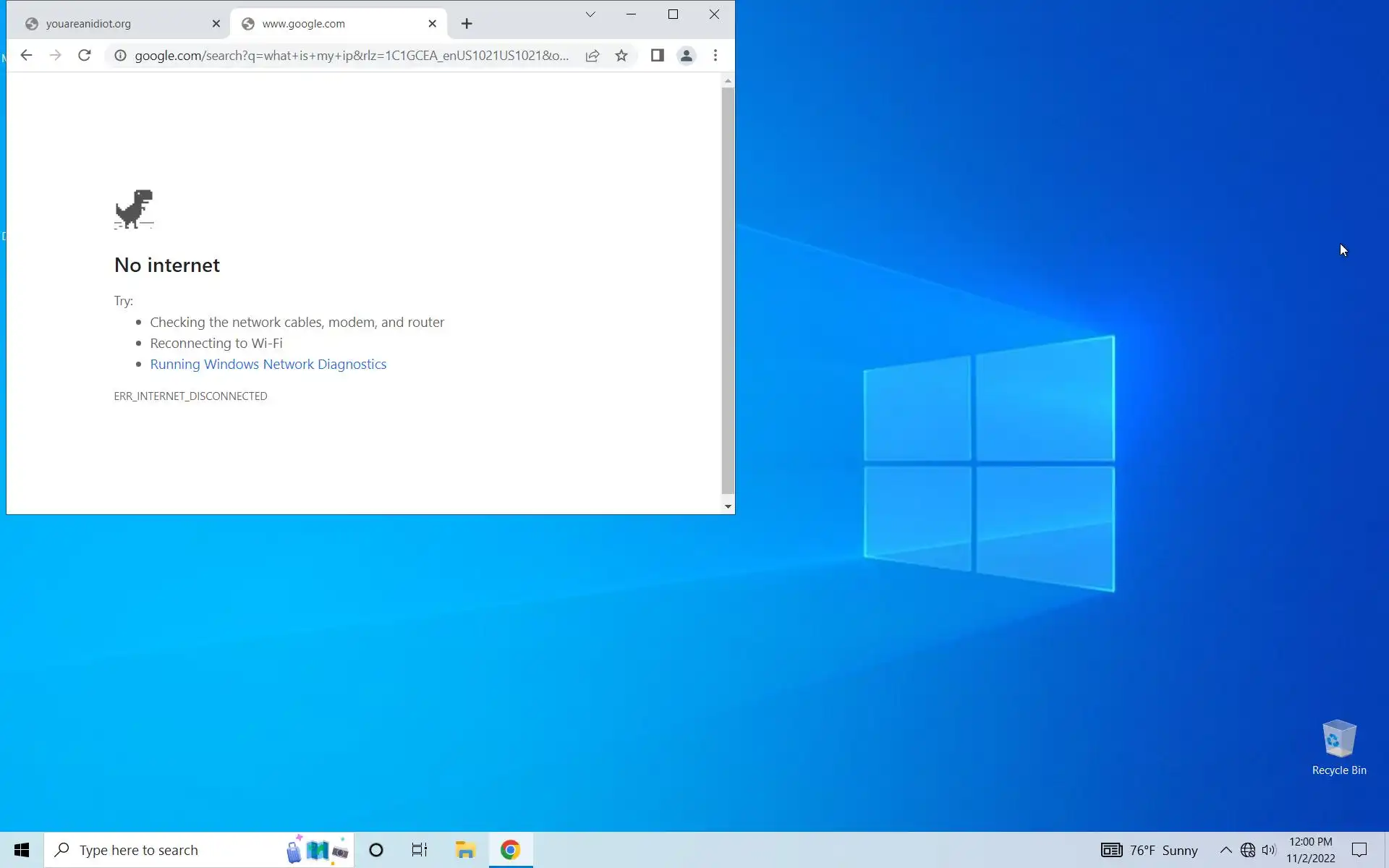View site information icon in address bar
Image resolution: width=1389 pixels, height=868 pixels.
pos(121,56)
